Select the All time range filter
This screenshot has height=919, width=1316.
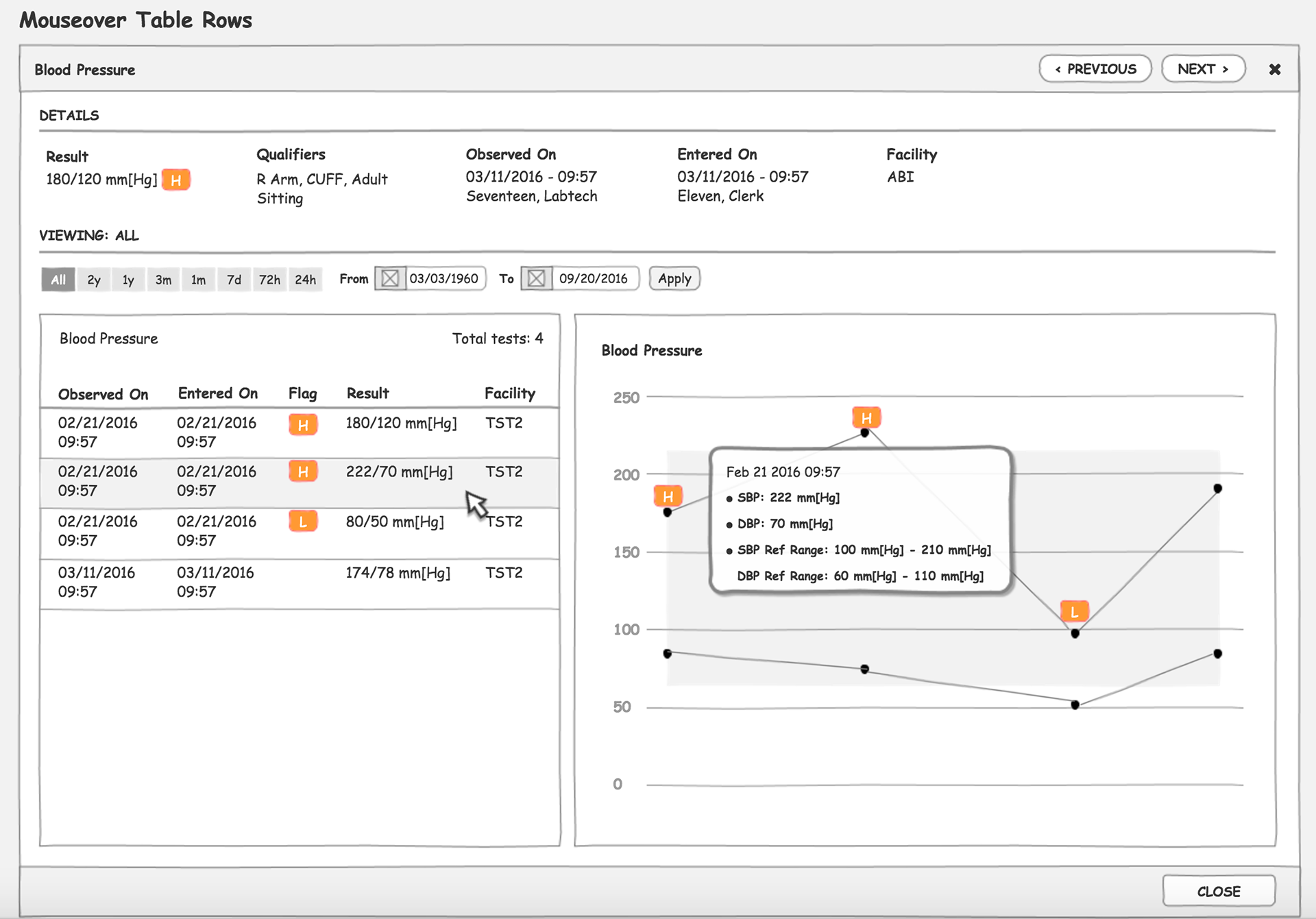pyautogui.click(x=58, y=280)
